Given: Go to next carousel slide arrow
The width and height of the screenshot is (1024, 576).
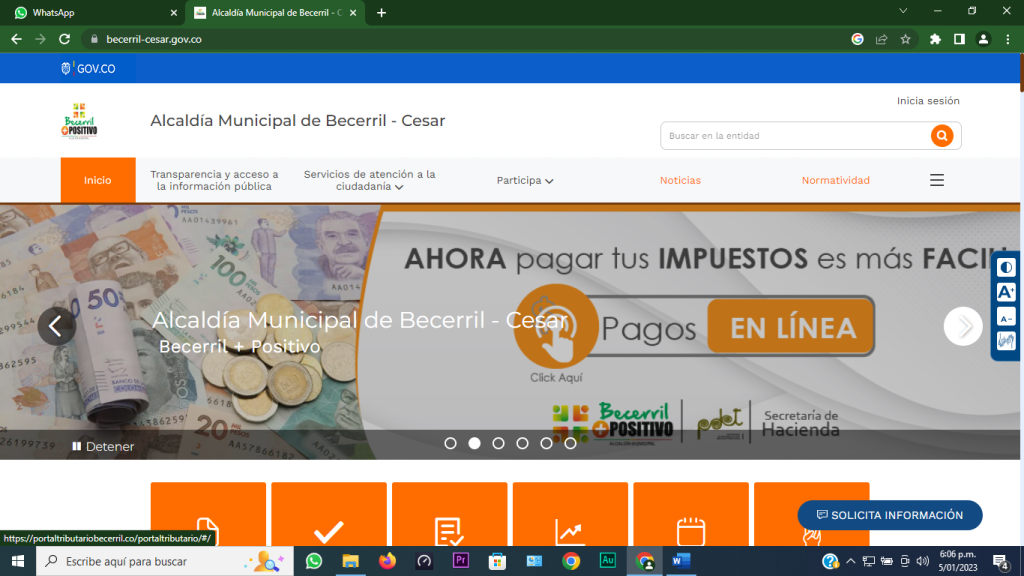Looking at the screenshot, I should (x=963, y=326).
